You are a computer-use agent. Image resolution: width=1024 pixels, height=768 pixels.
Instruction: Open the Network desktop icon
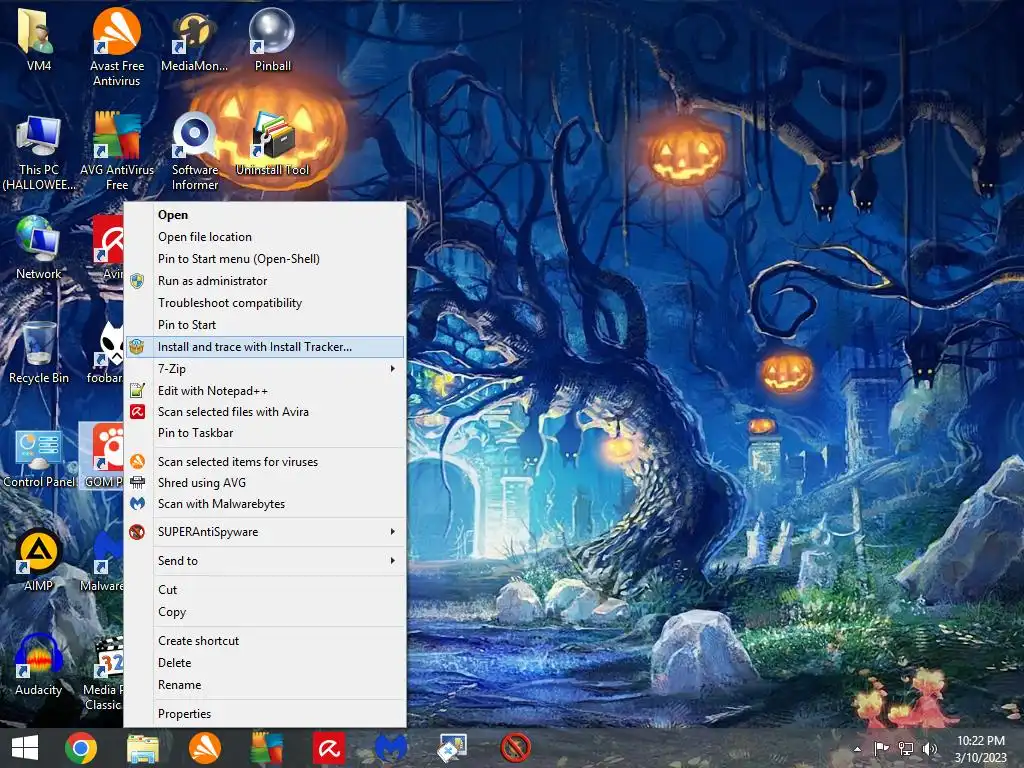point(39,248)
